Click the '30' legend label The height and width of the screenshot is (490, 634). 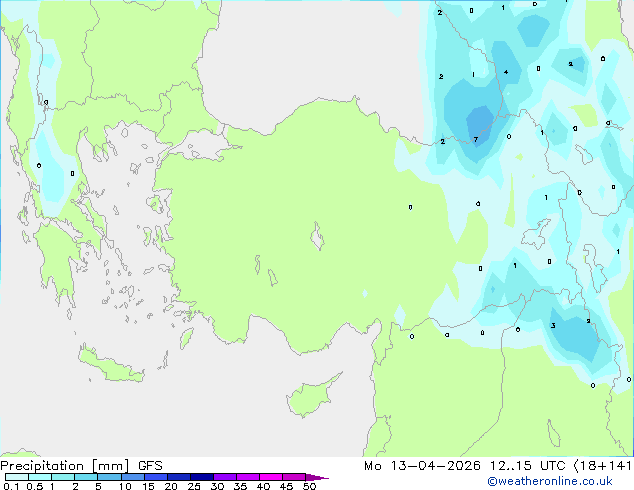[x=217, y=486]
